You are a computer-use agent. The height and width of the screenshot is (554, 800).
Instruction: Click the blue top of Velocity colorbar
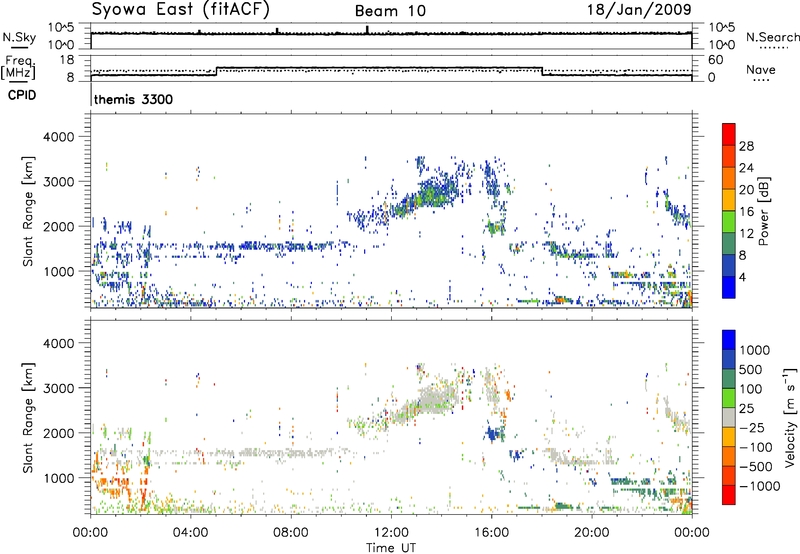(x=729, y=340)
